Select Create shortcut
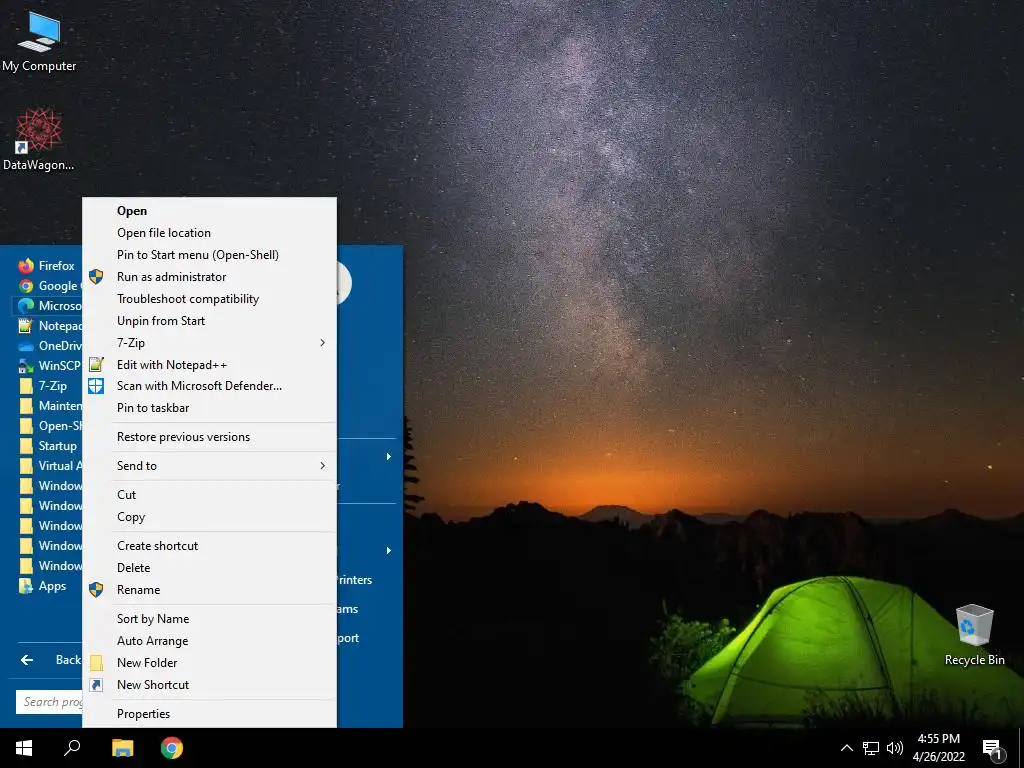The height and width of the screenshot is (768, 1024). click(210, 546)
